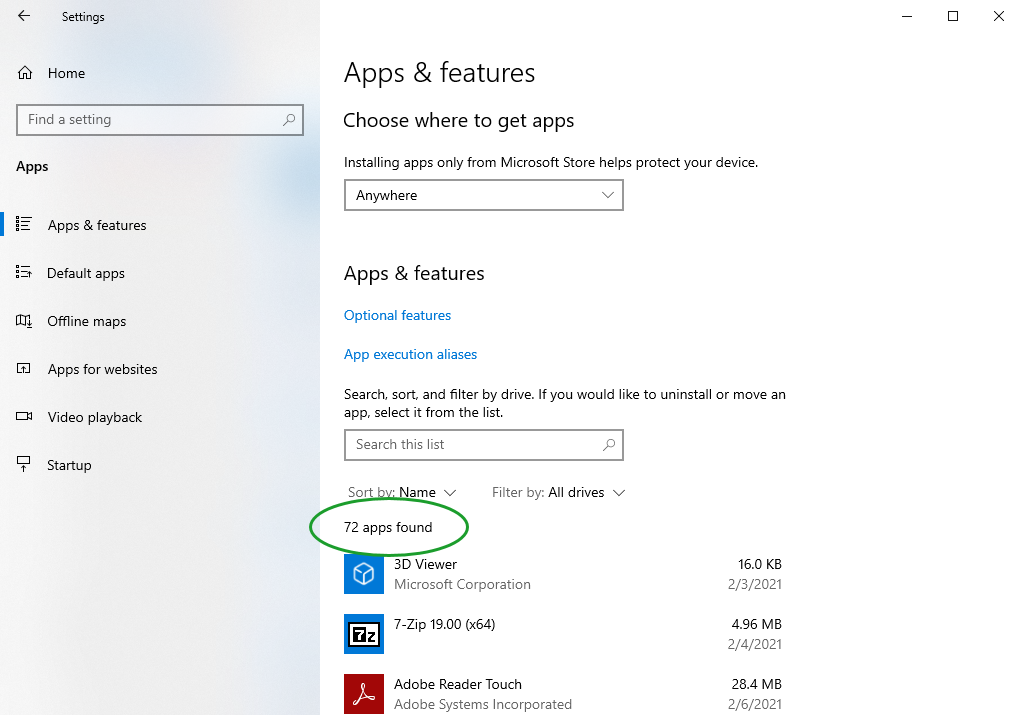
Task: Open Default apps section
Action: pos(86,273)
